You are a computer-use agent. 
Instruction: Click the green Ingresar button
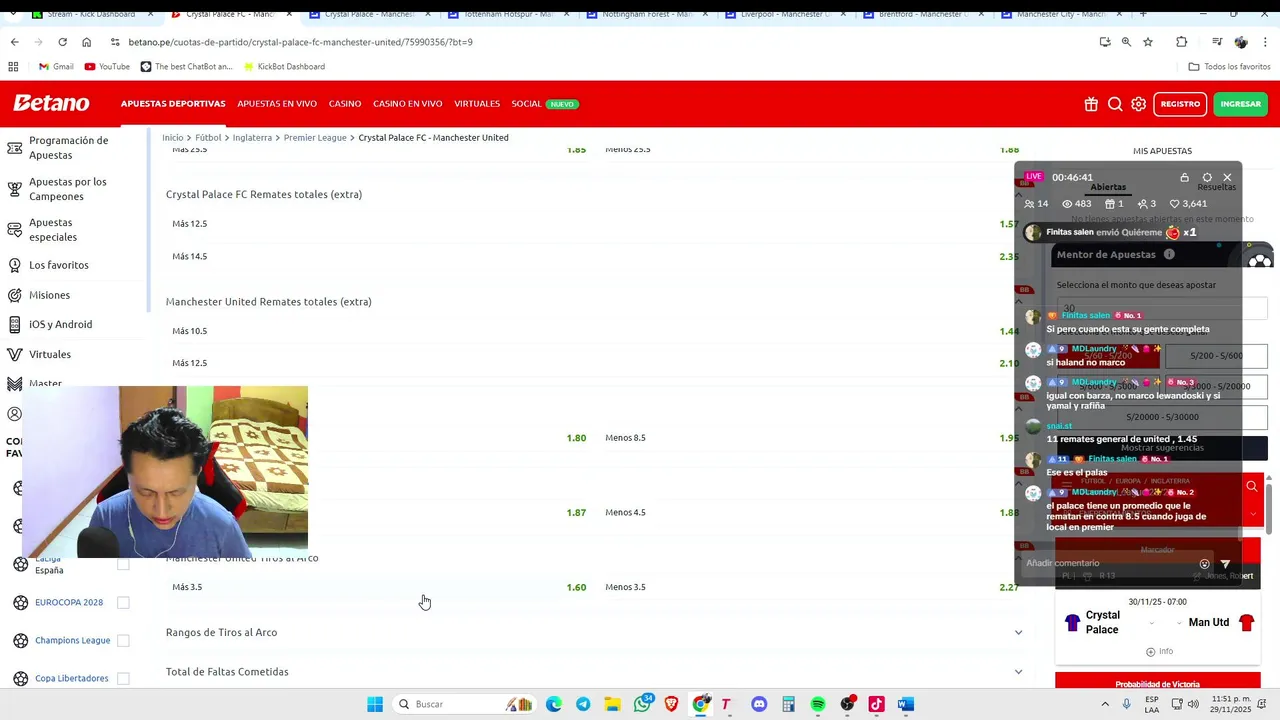[x=1240, y=104]
